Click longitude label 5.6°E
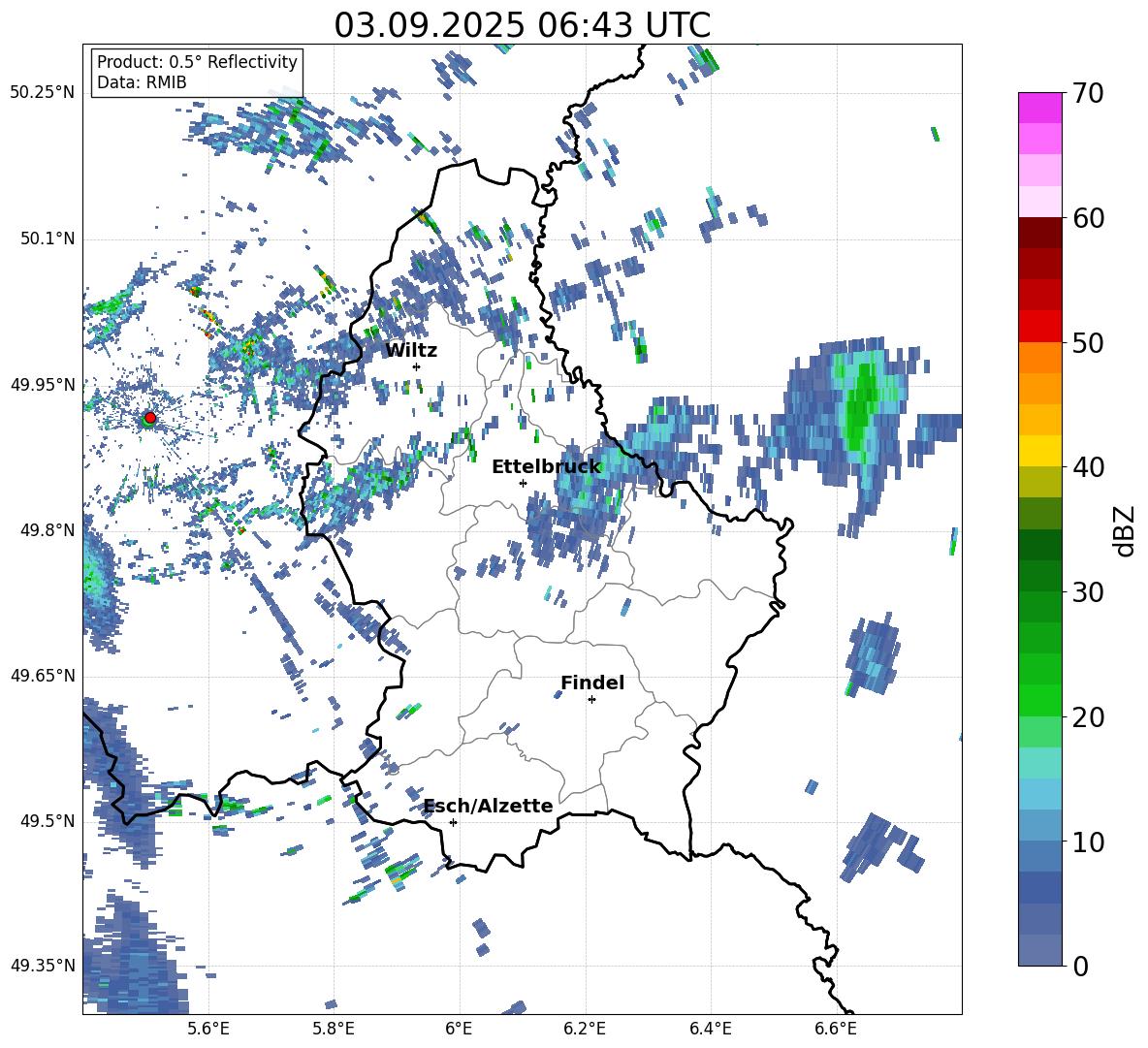 coord(208,1029)
